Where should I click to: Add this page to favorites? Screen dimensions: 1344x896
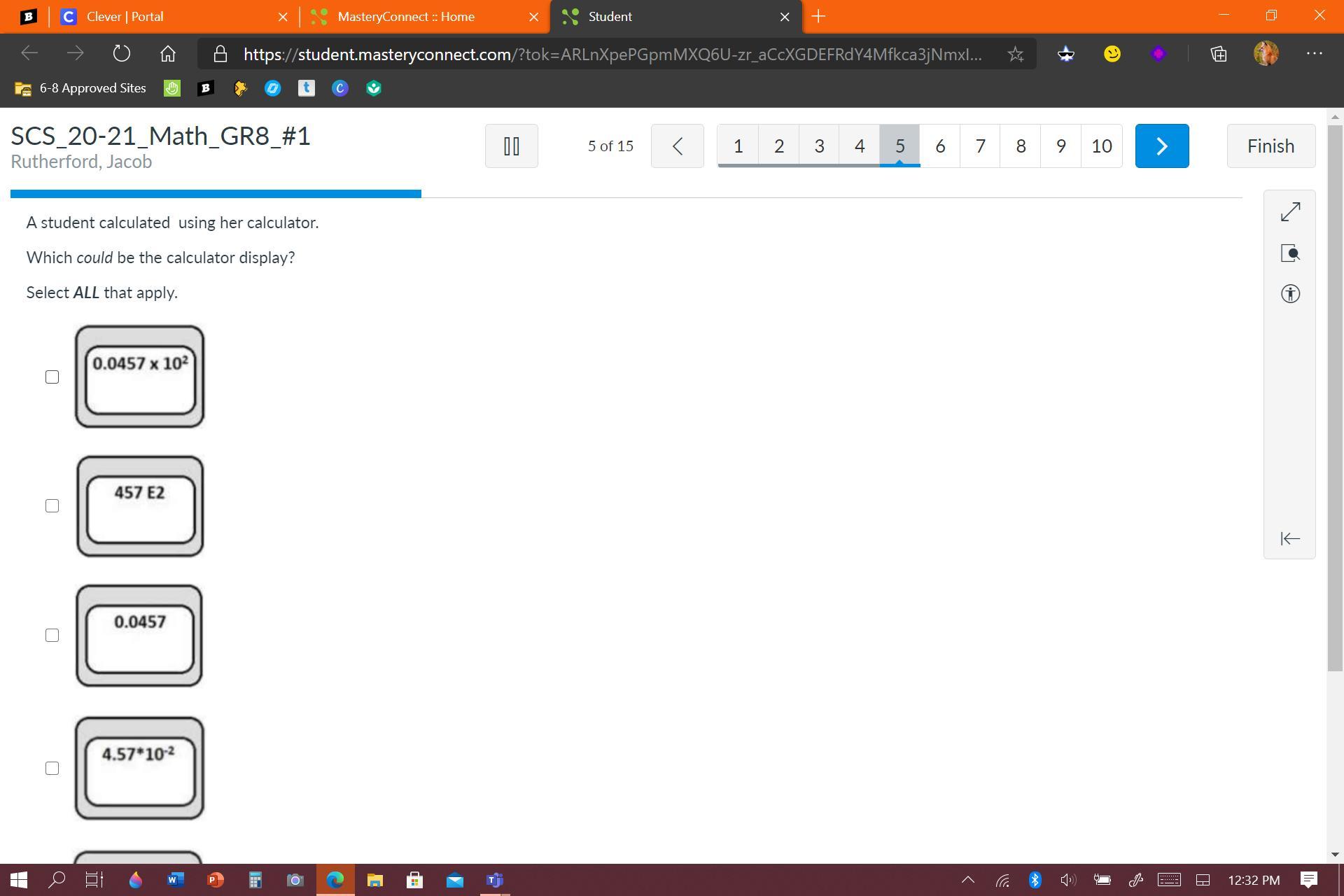click(1015, 54)
